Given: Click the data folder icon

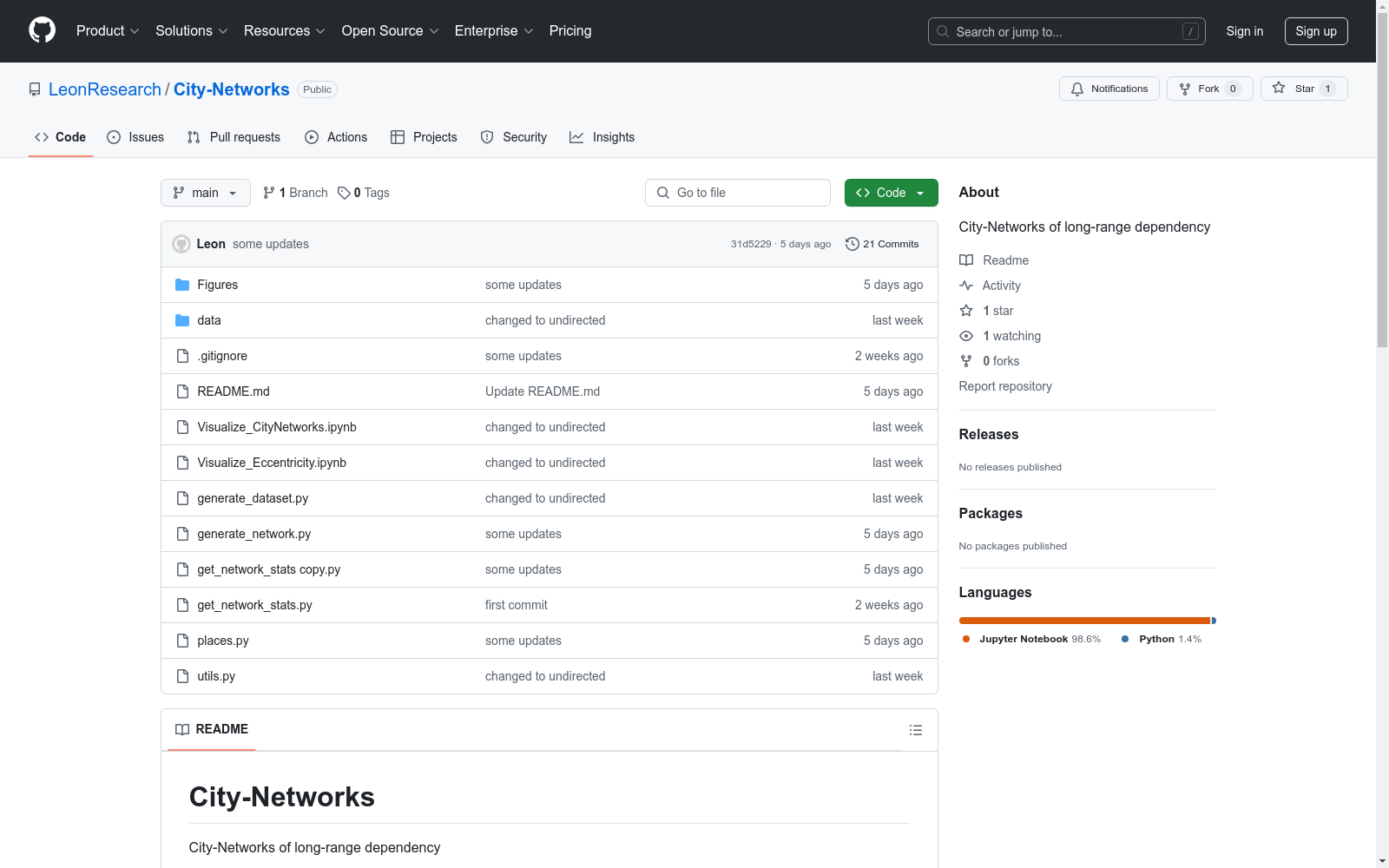Looking at the screenshot, I should click(x=182, y=320).
